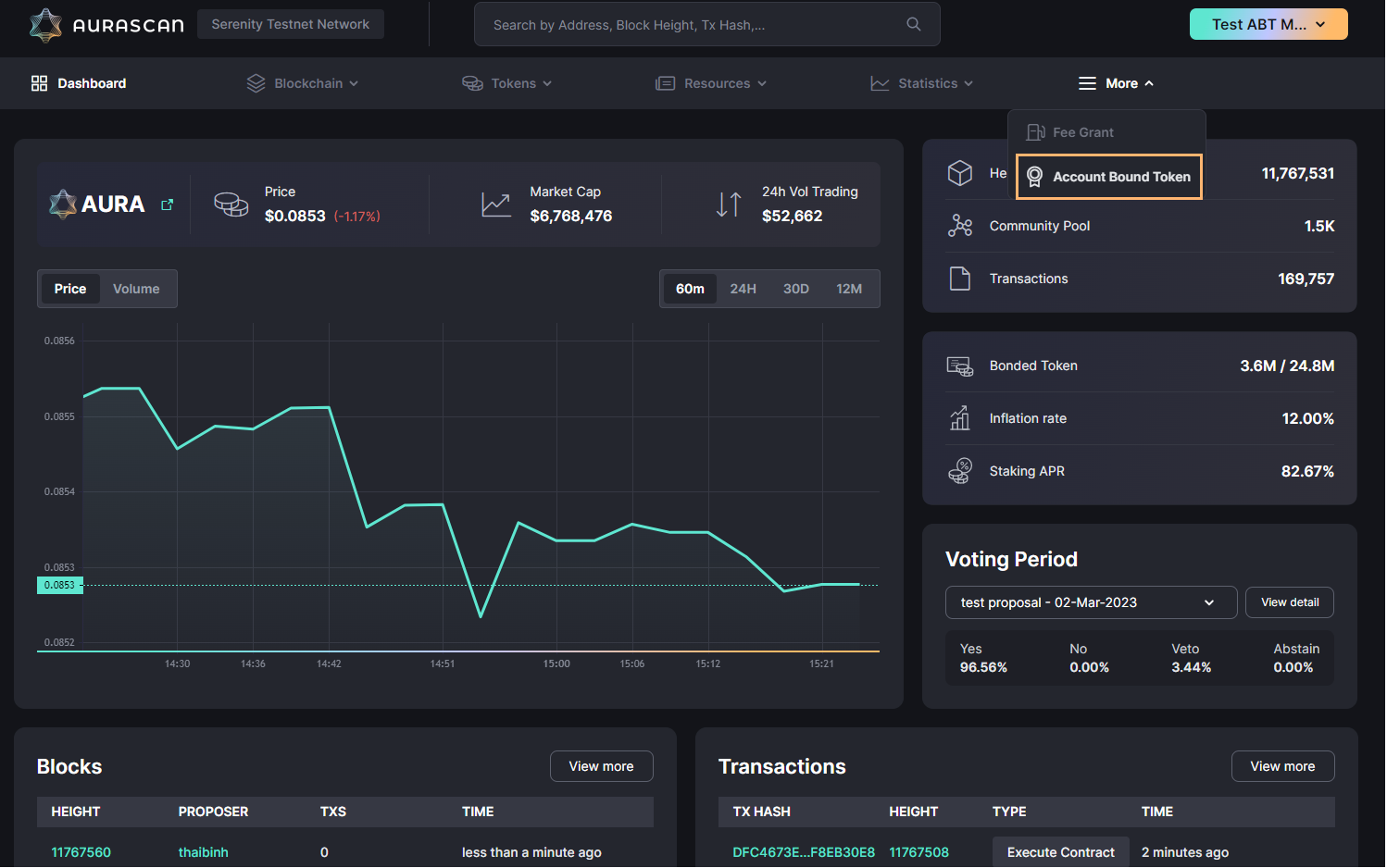Click the Community Pool value 1.5K
Image resolution: width=1387 pixels, height=868 pixels.
pos(1319,226)
